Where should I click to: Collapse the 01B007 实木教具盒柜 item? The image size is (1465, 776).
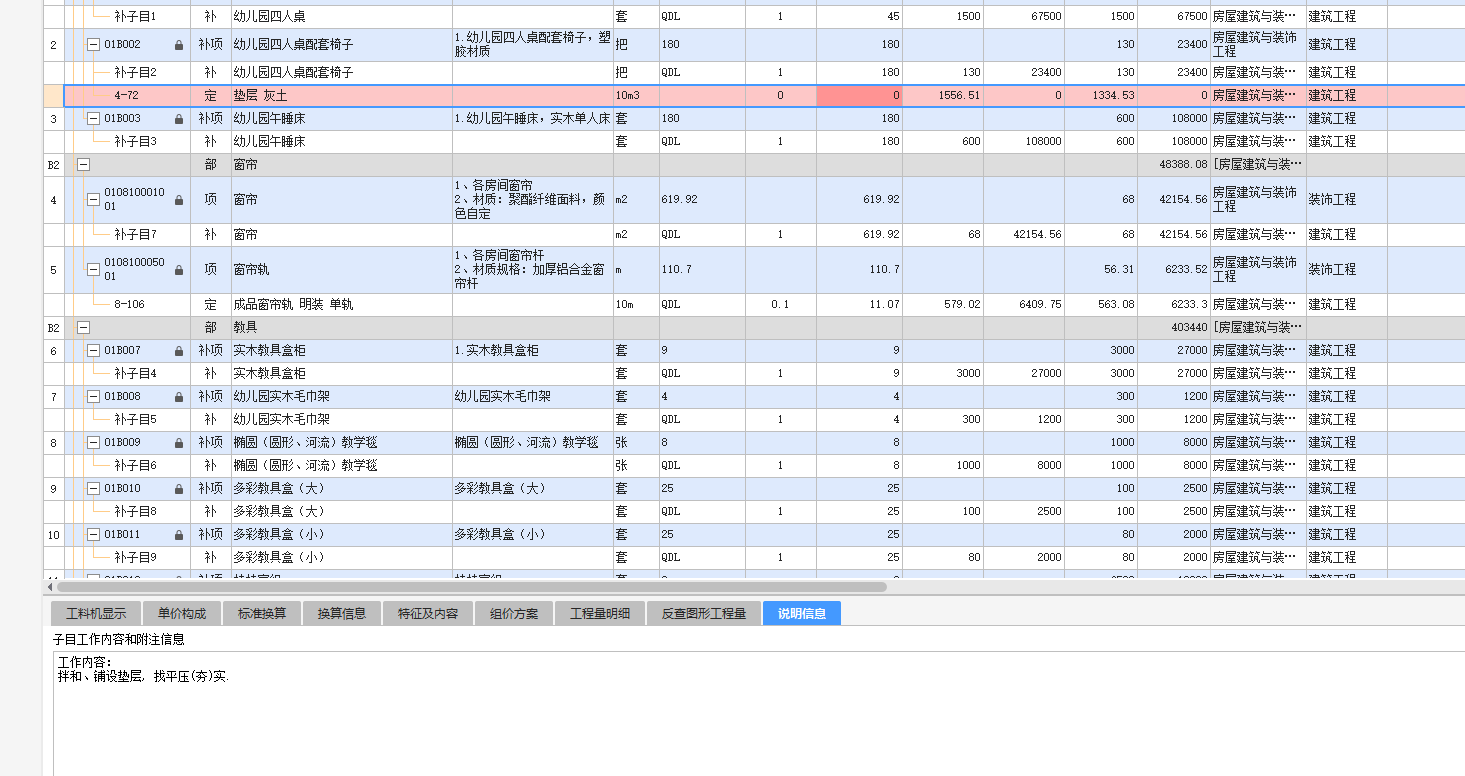[93, 351]
